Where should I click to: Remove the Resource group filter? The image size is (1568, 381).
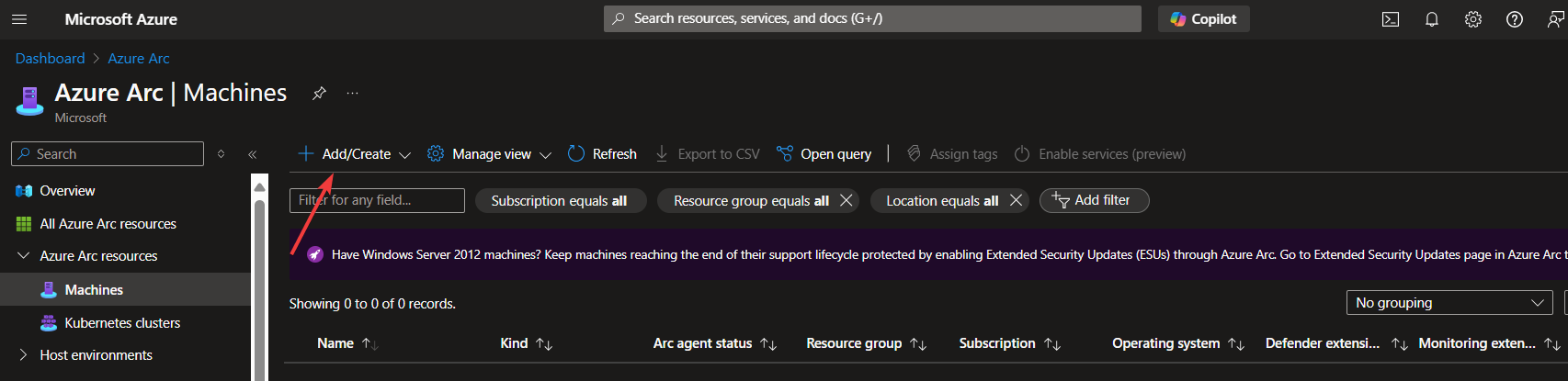(846, 200)
